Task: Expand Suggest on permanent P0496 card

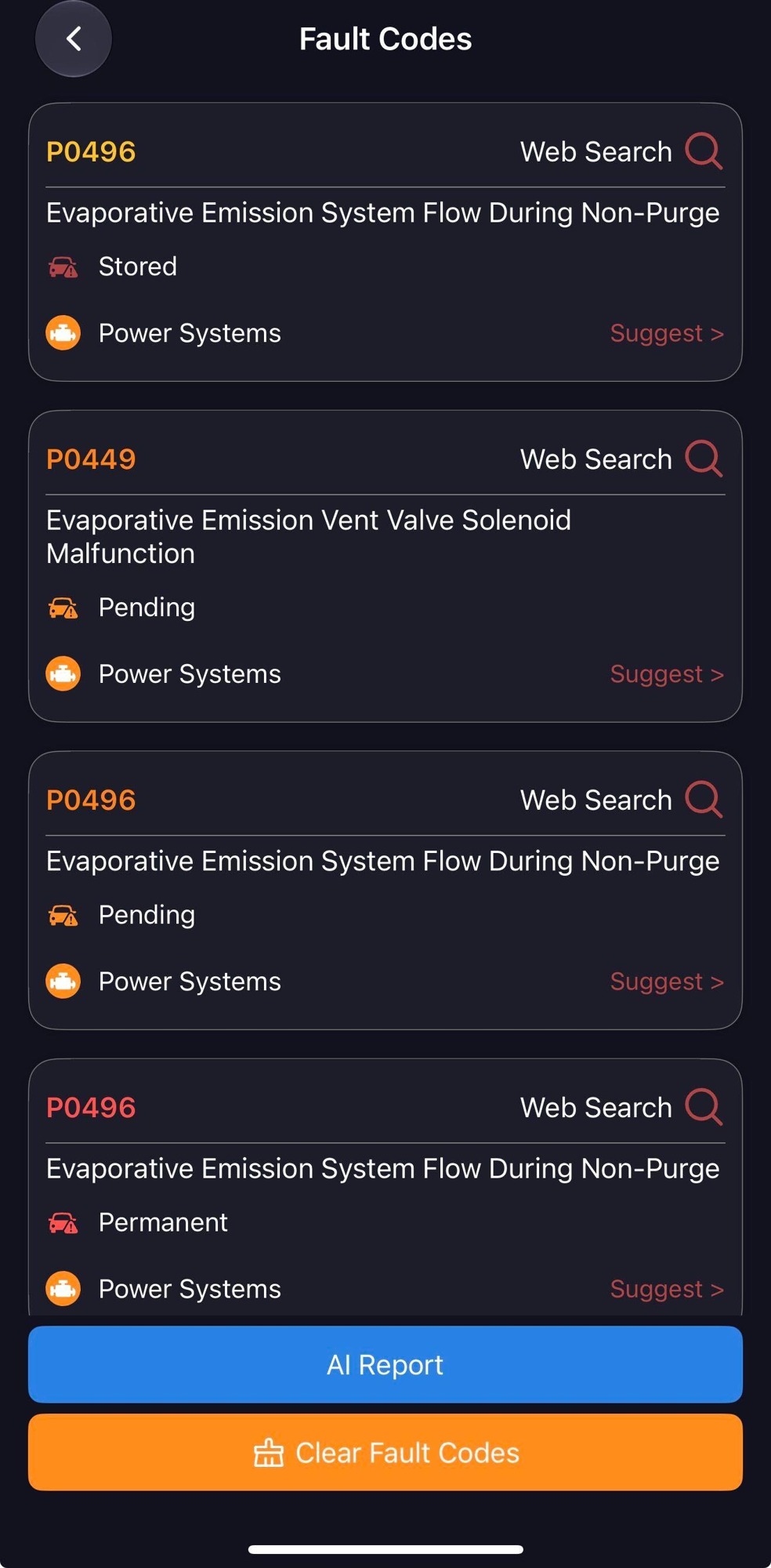Action: click(667, 1289)
